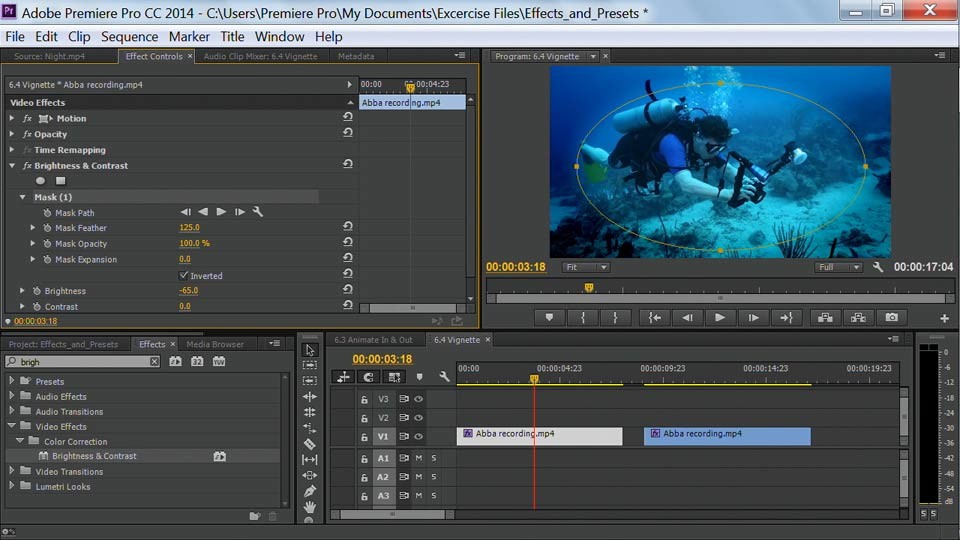This screenshot has width=960, height=540.
Task: Expand Mask Opacity property
Action: [x=33, y=243]
